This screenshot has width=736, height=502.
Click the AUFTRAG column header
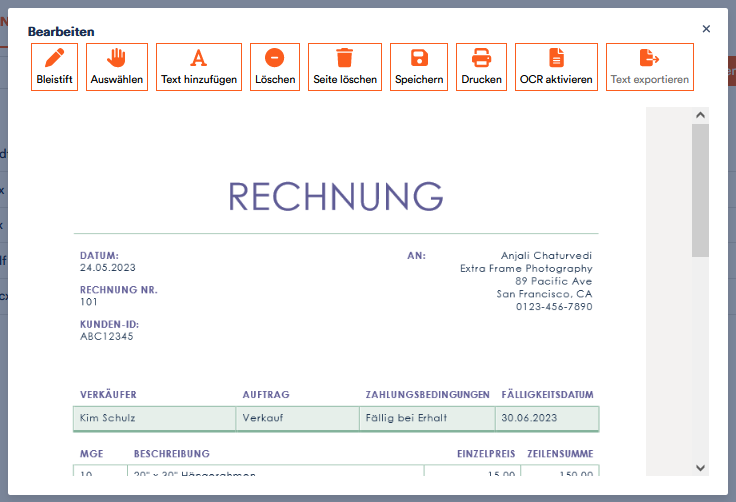266,394
